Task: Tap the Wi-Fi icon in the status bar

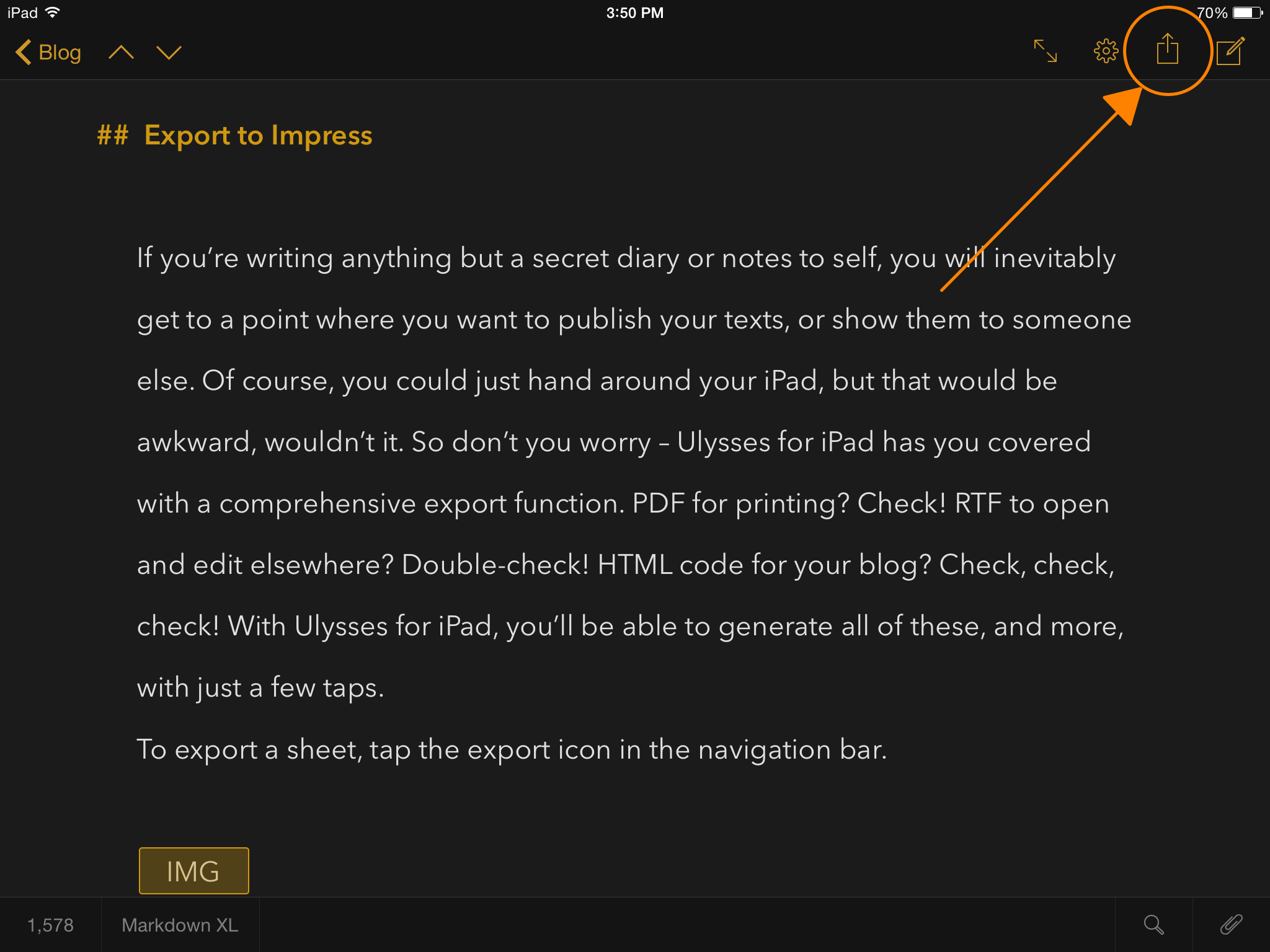Action: 53,12
